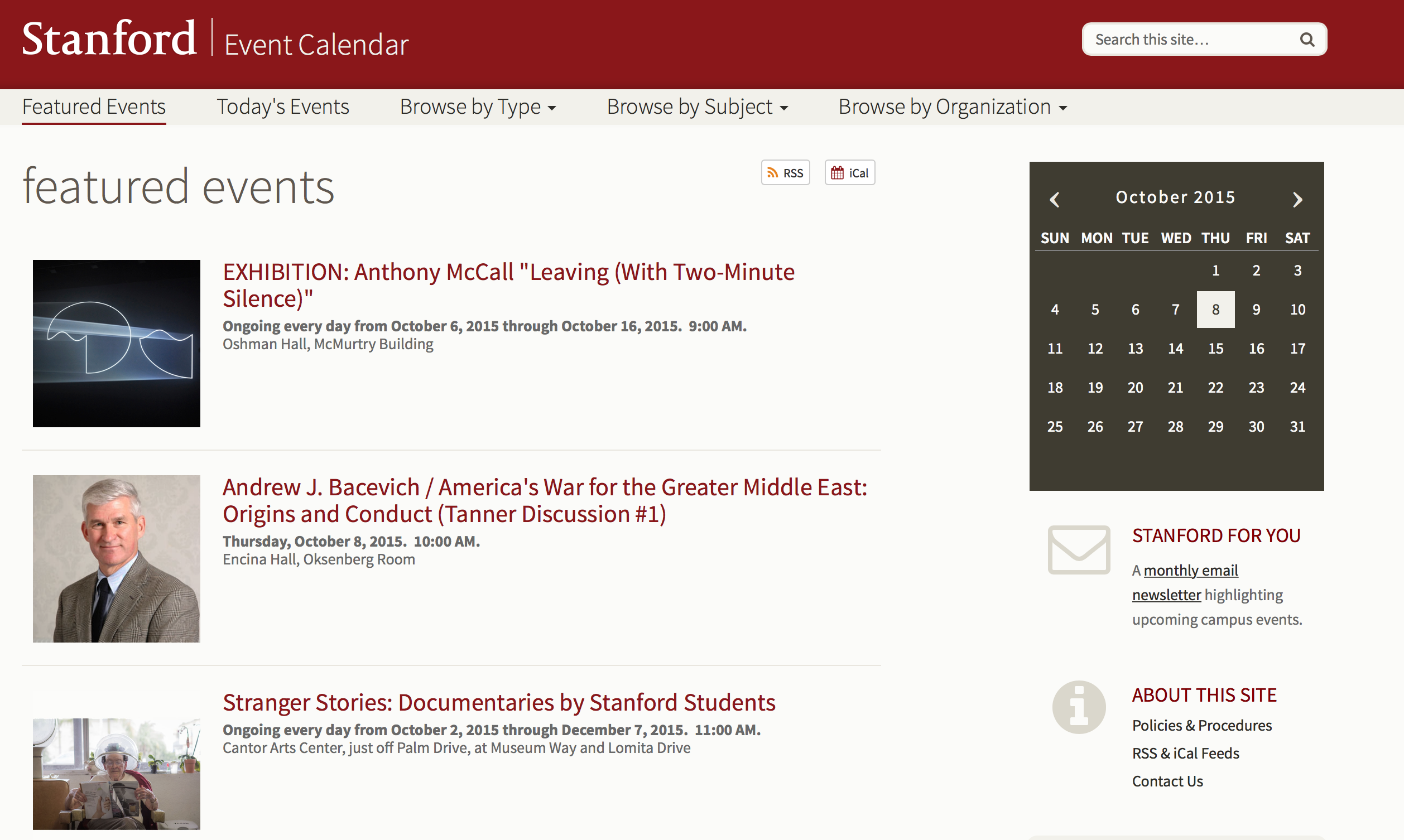Open the RSS feed button
The height and width of the screenshot is (840, 1404).
tap(785, 173)
